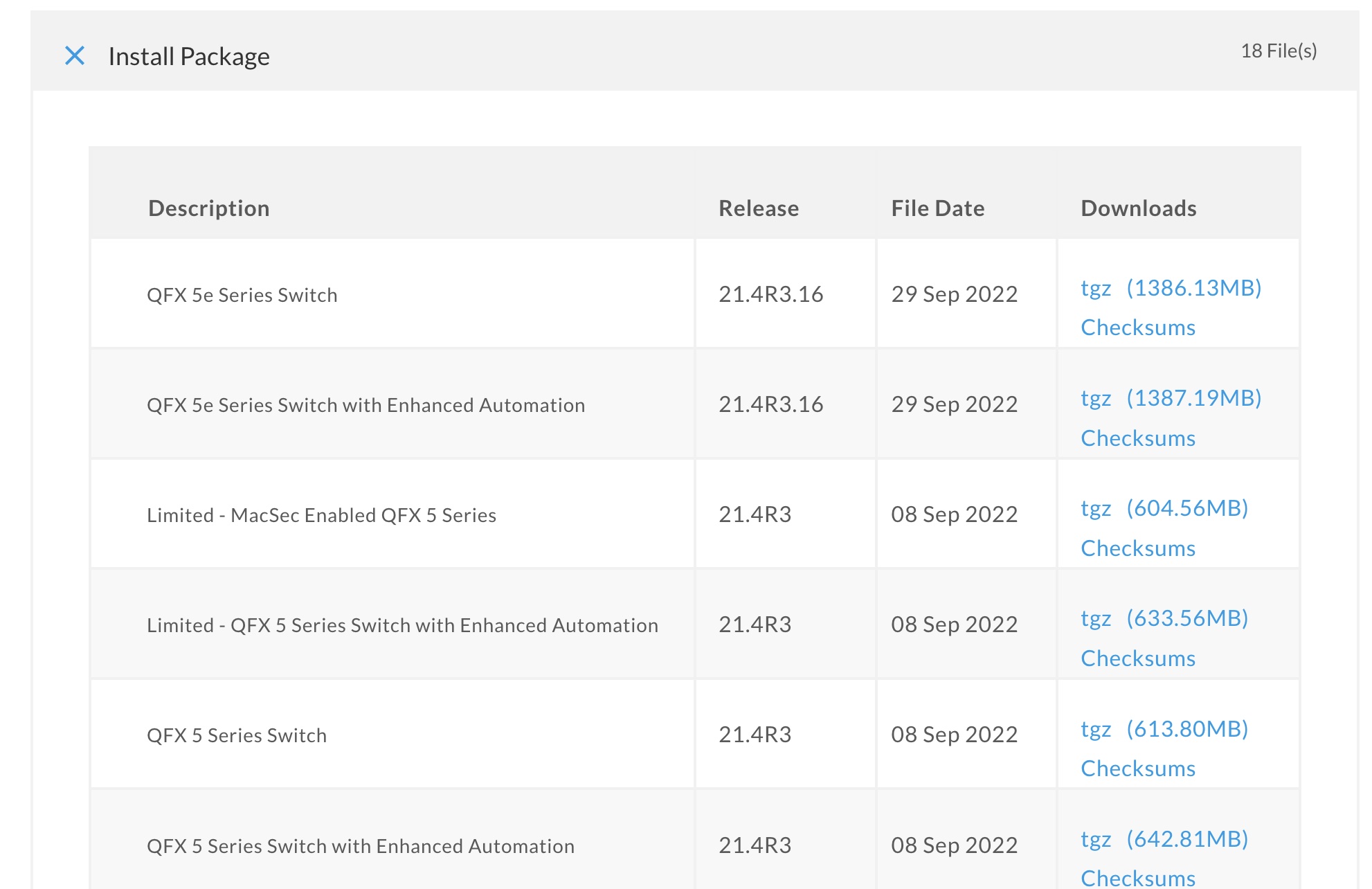This screenshot has height=889, width=1372.
Task: Open Checksums for QFX 5e Enhanced Automation
Action: coord(1137,438)
